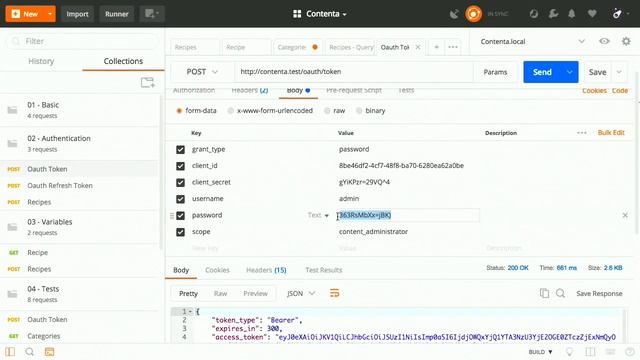Viewport: 640px width, 360px height.
Task: Click the orange sync status icon
Action: tap(473, 14)
